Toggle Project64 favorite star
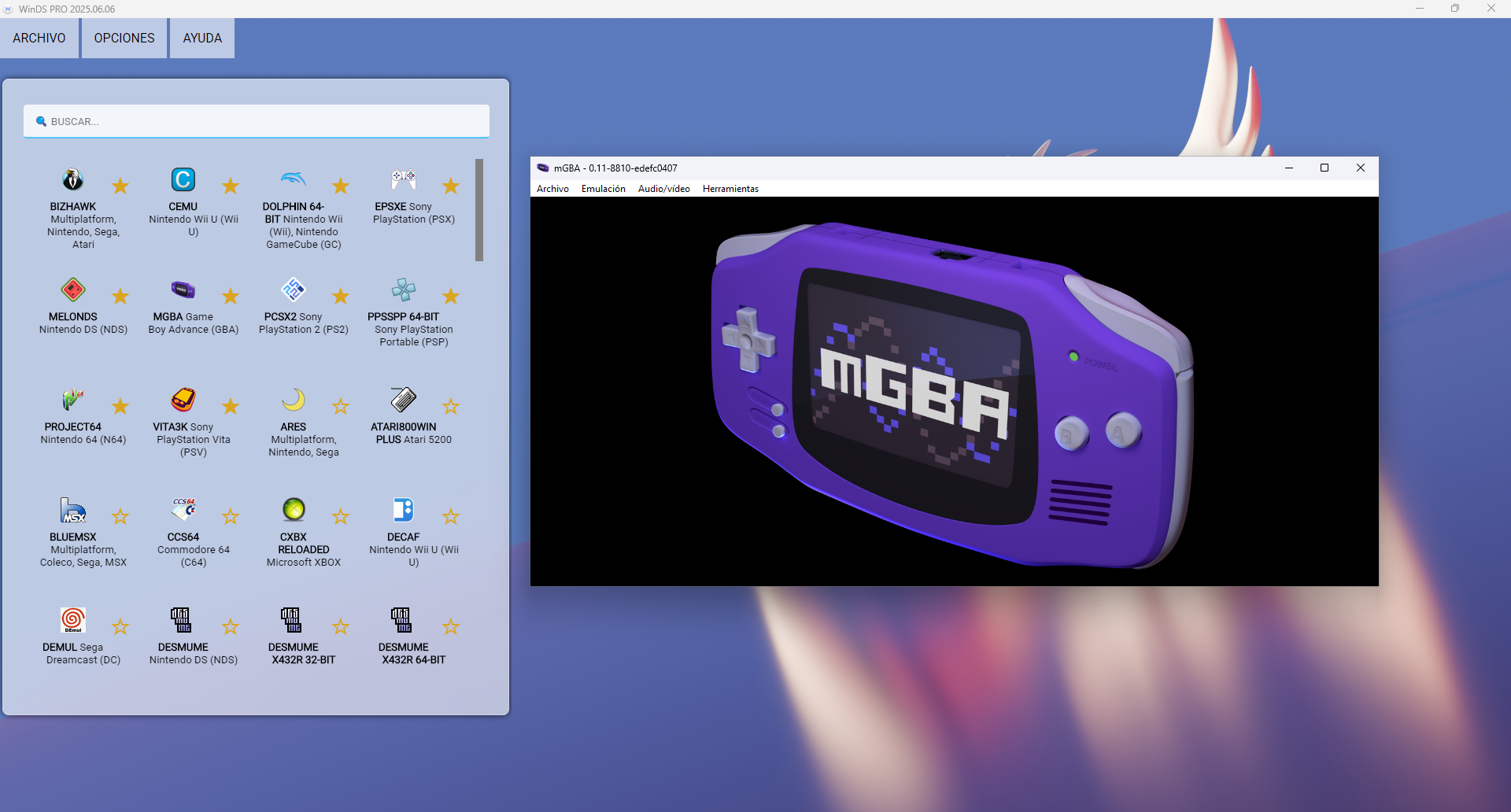Screen dimensions: 1511x812 [120, 406]
